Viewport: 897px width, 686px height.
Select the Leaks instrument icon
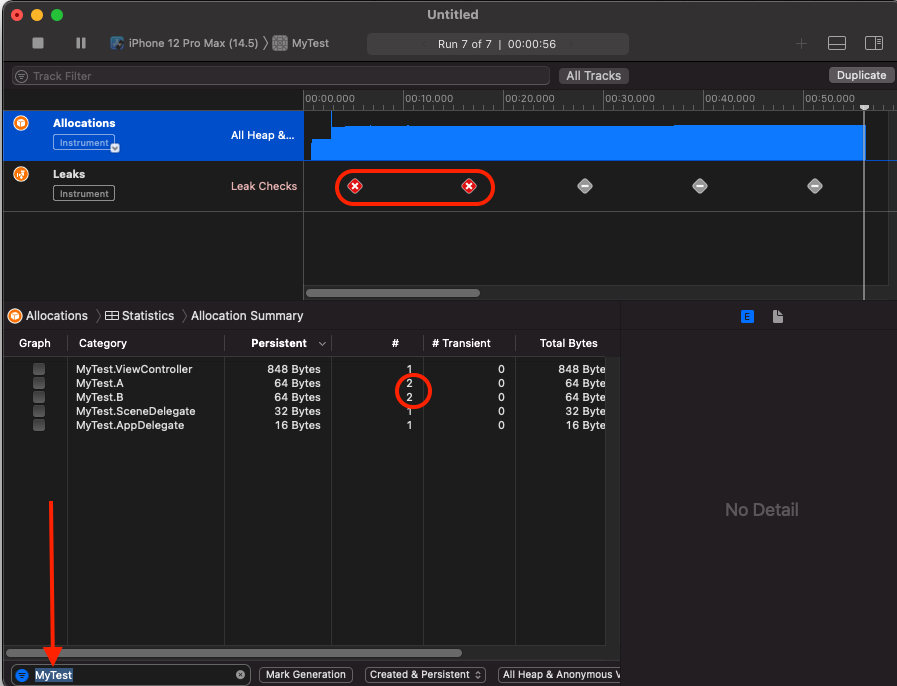click(x=21, y=174)
